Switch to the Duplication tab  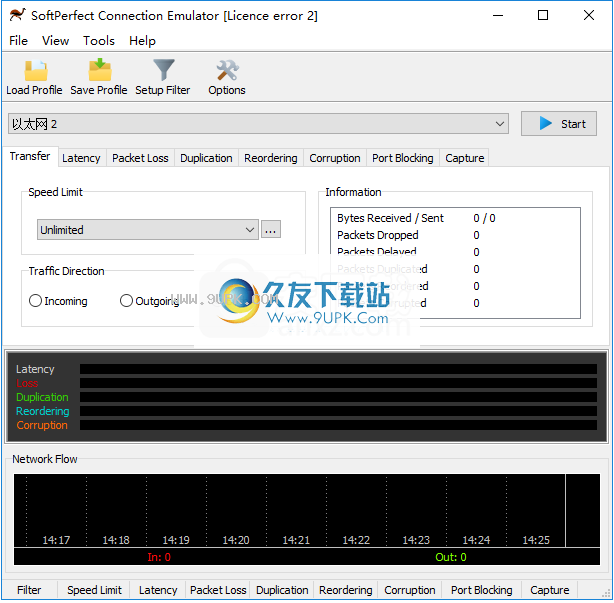click(x=206, y=158)
